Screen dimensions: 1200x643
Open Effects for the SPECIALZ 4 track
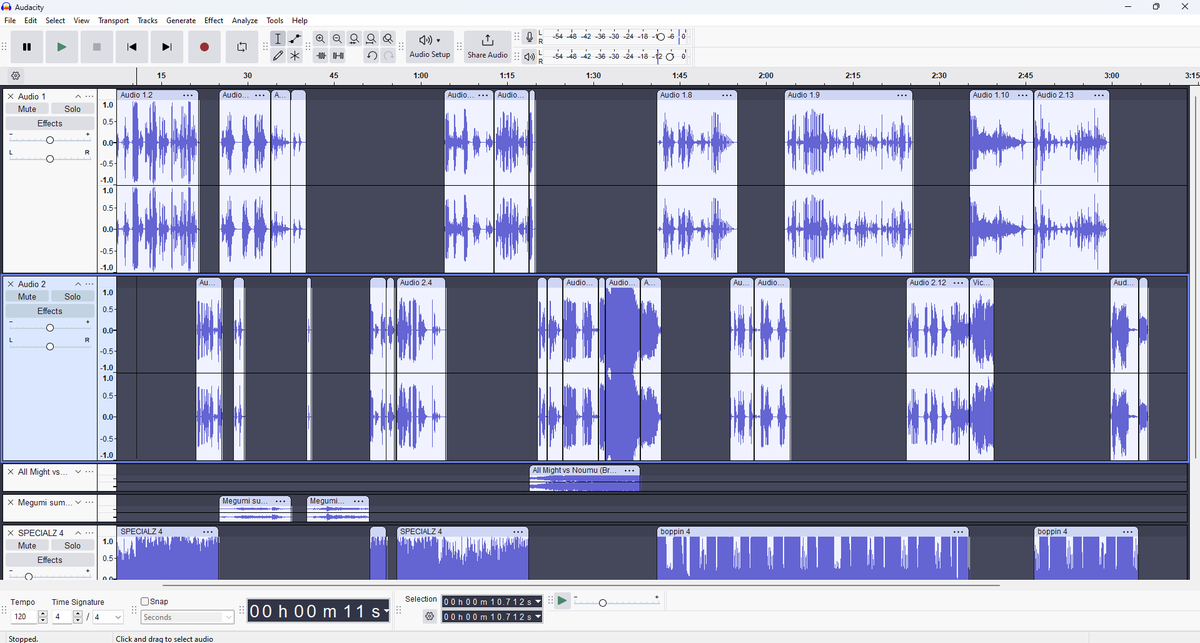click(x=50, y=561)
